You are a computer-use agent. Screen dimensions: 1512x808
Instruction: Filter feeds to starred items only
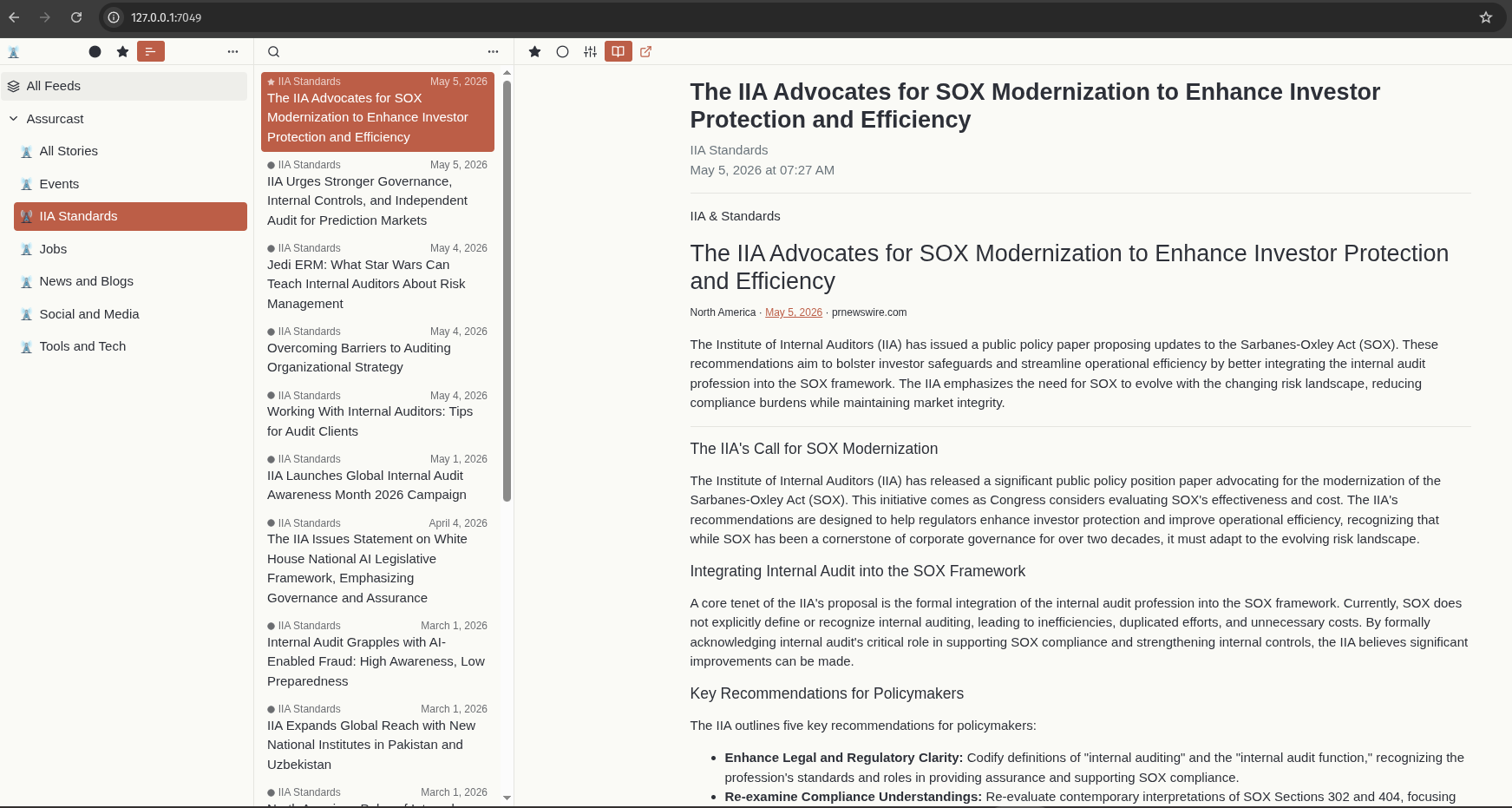point(123,52)
